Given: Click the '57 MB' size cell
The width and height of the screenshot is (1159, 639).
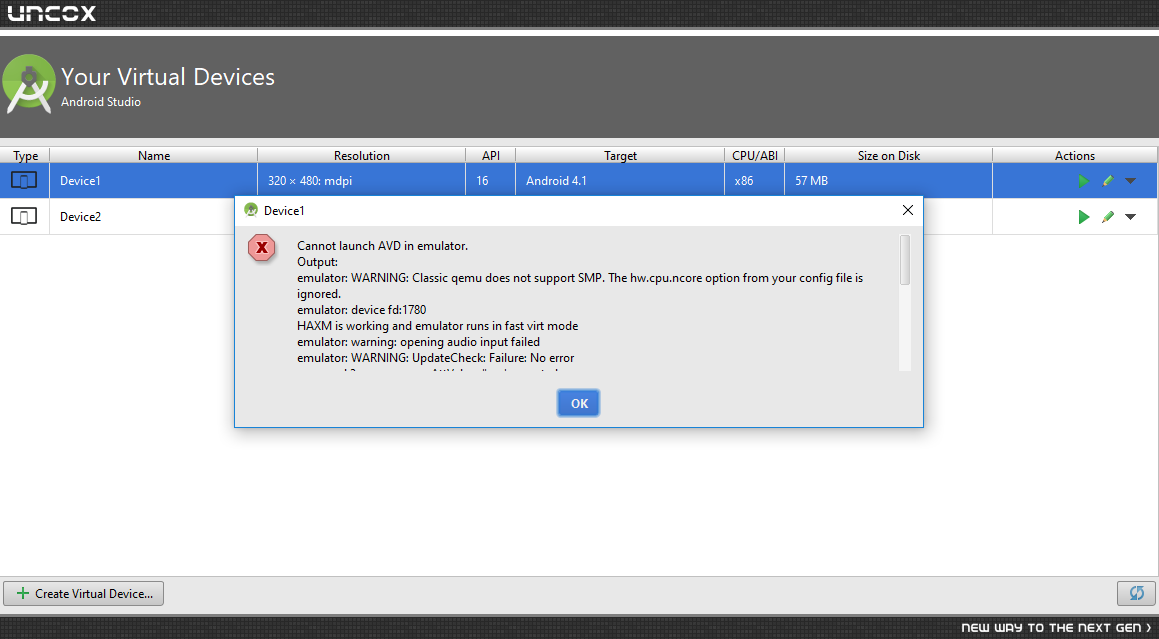Looking at the screenshot, I should pos(888,180).
